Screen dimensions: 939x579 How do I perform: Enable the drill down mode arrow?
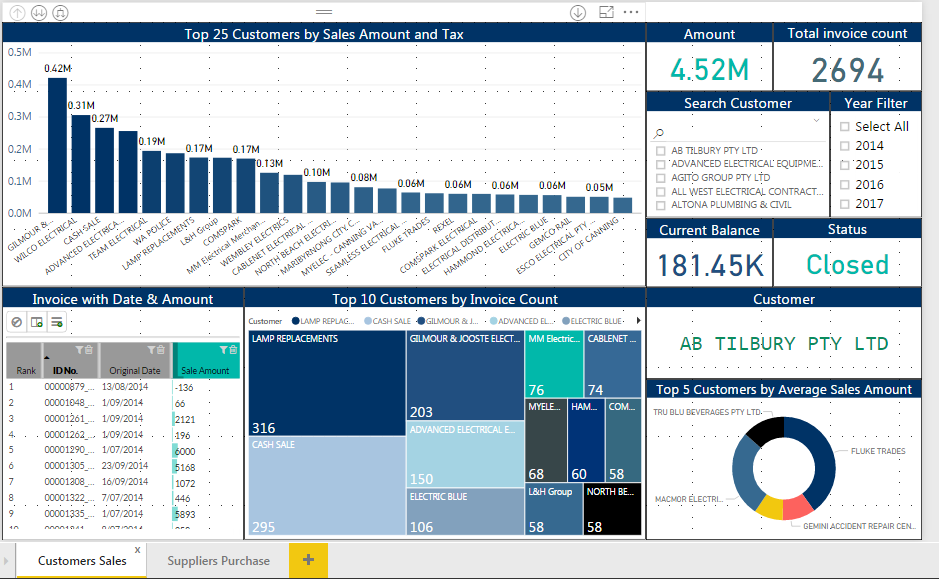point(578,12)
